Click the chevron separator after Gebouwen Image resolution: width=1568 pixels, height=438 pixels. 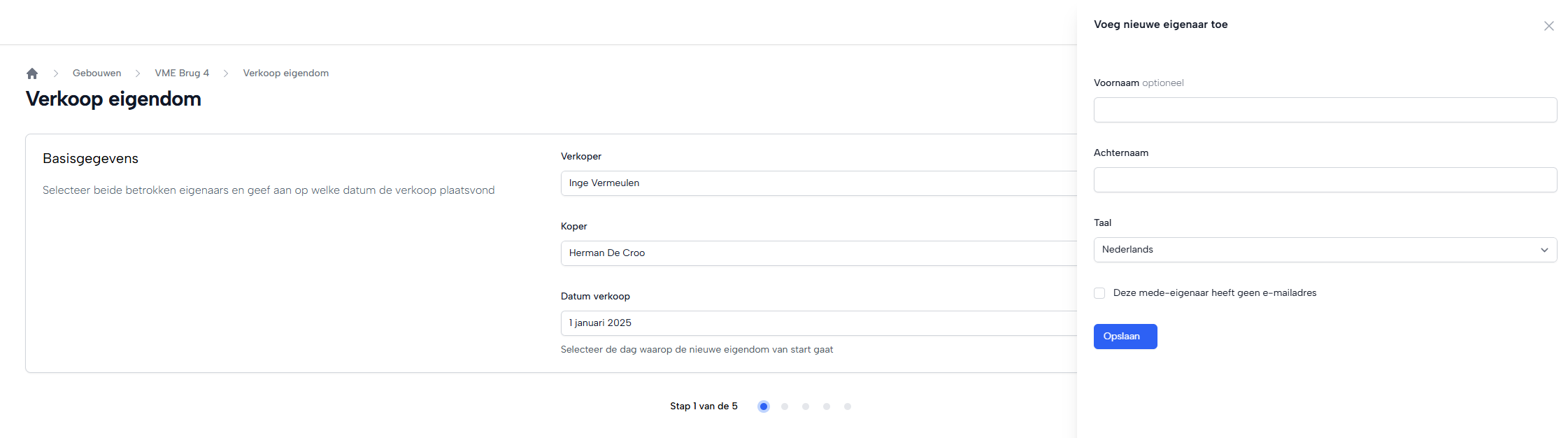coord(138,73)
